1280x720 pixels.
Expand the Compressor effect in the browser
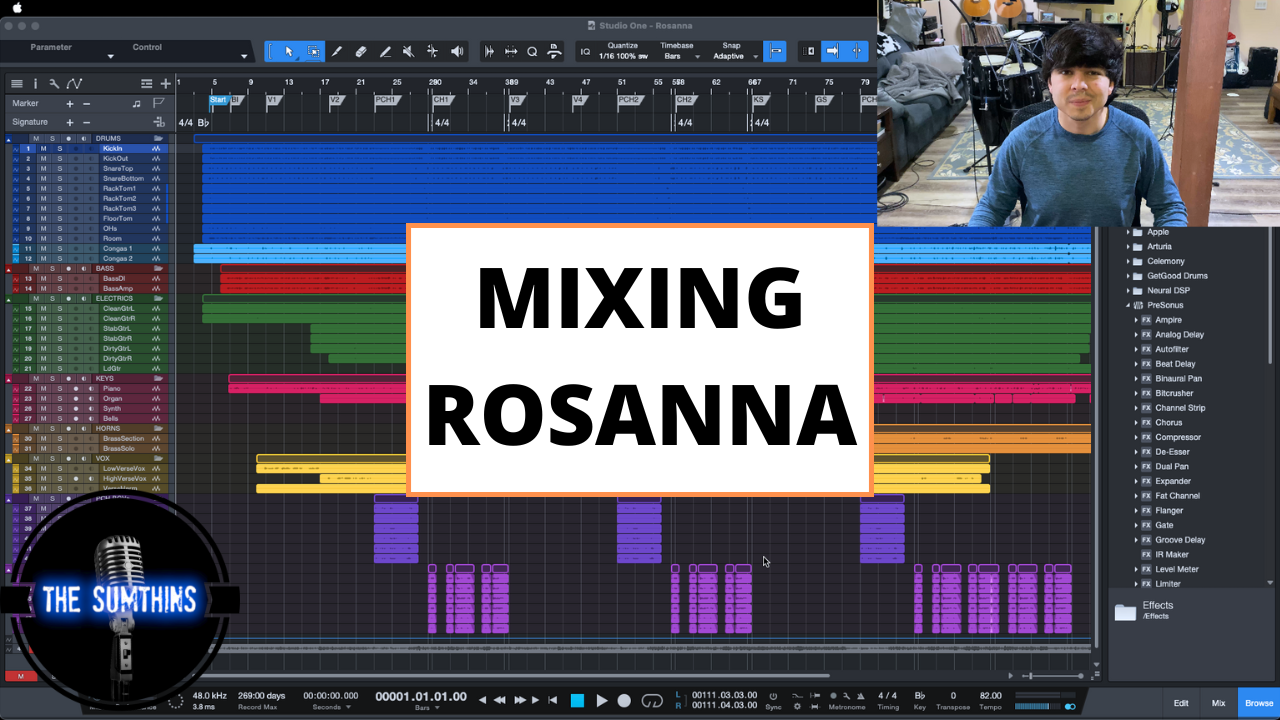[1136, 437]
